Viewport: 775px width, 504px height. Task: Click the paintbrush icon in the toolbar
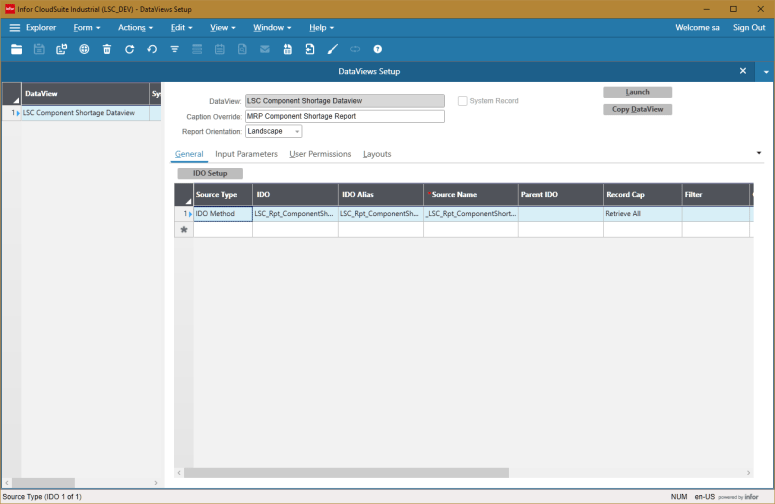333,49
